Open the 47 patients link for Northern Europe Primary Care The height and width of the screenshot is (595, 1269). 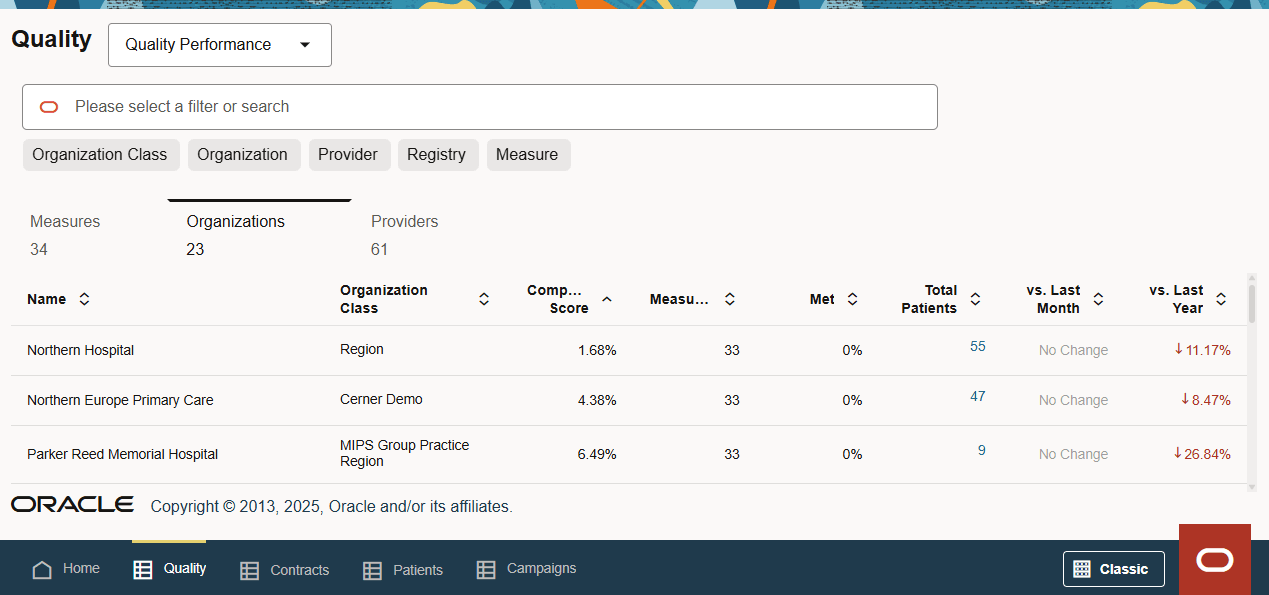(x=977, y=396)
